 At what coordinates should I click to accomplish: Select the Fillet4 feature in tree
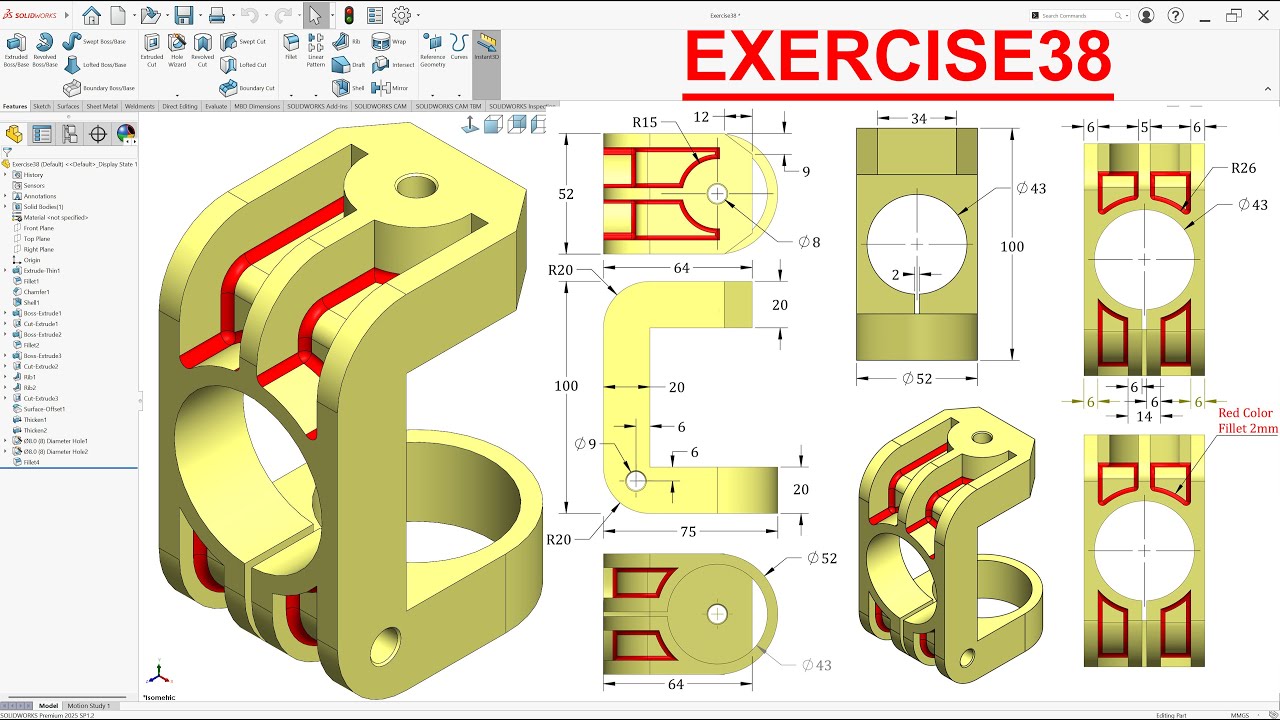[26, 462]
